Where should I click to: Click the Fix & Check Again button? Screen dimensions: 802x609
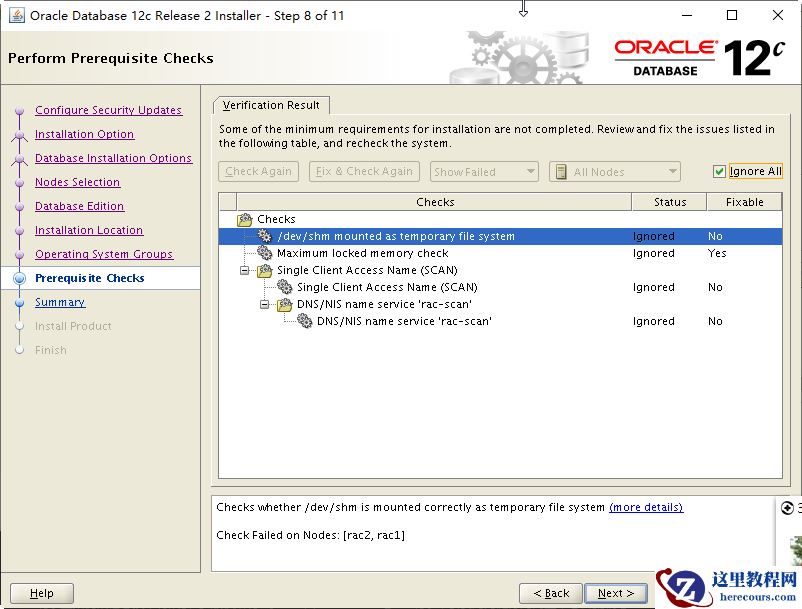point(364,171)
